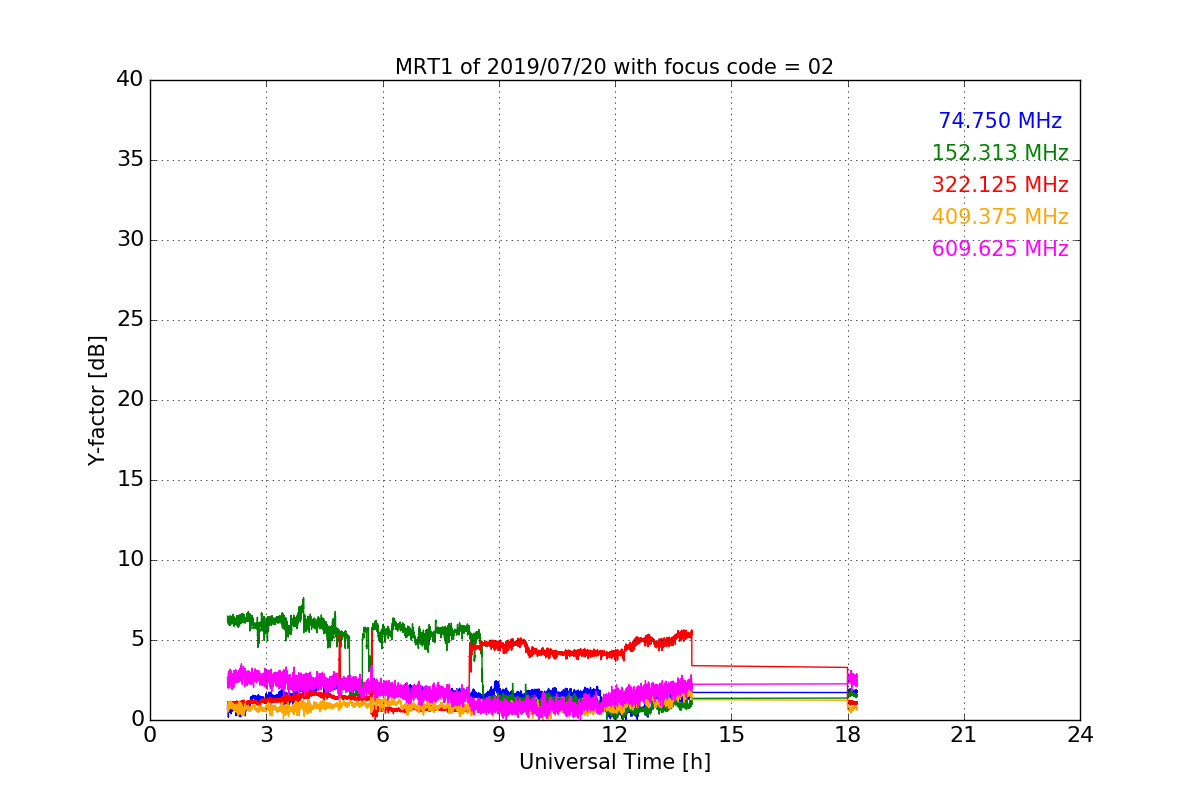Screen dimensions: 1200x800
Task: Click x-axis tick label 15
Action: coord(731,735)
